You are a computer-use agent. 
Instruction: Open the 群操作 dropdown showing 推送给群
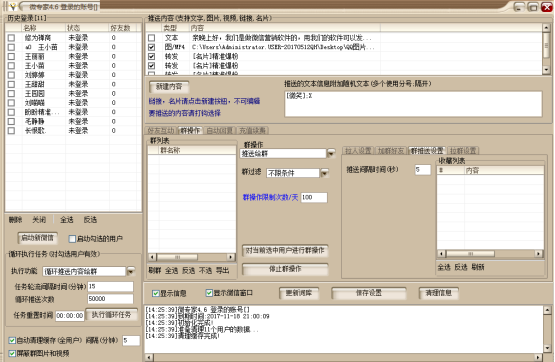pyautogui.click(x=331, y=153)
